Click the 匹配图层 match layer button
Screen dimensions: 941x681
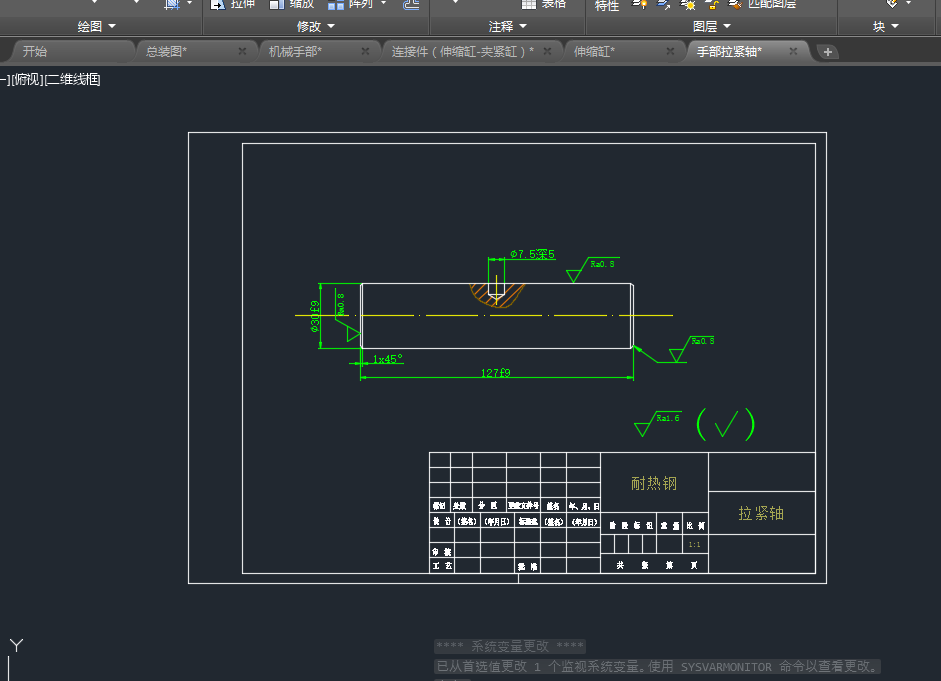click(762, 4)
